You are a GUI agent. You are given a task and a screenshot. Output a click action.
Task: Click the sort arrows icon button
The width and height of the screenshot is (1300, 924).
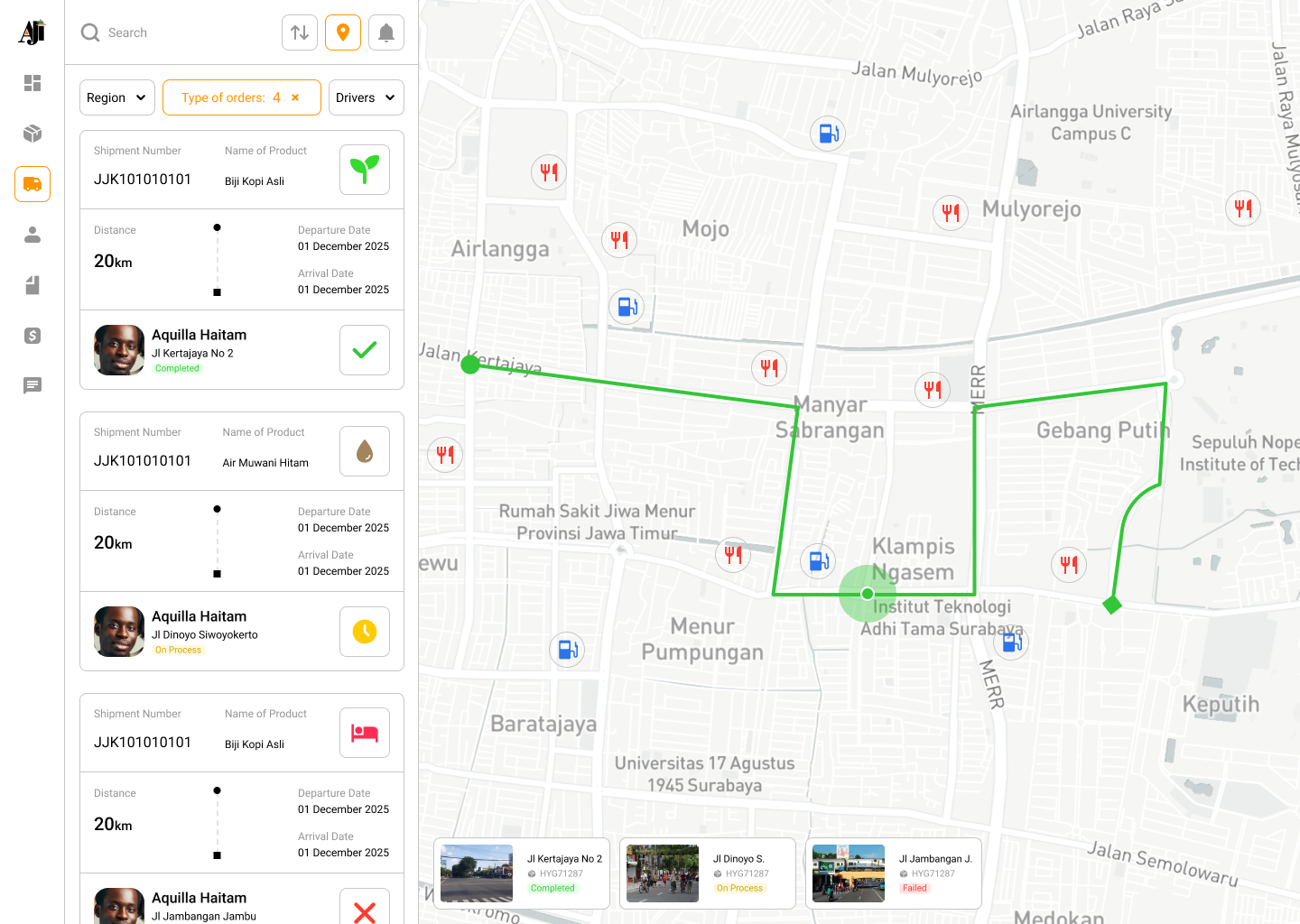coord(300,32)
